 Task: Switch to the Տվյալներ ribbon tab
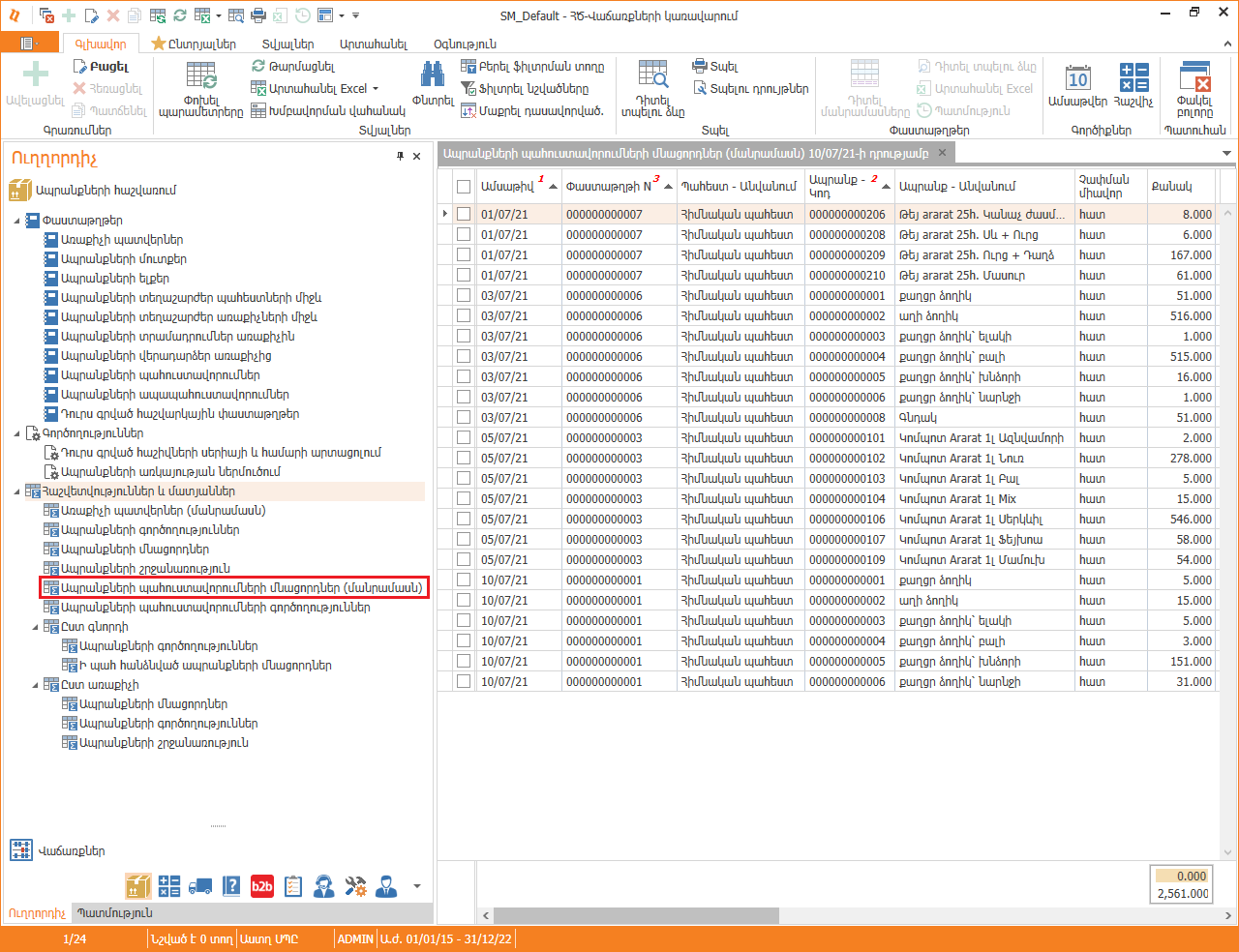(288, 44)
